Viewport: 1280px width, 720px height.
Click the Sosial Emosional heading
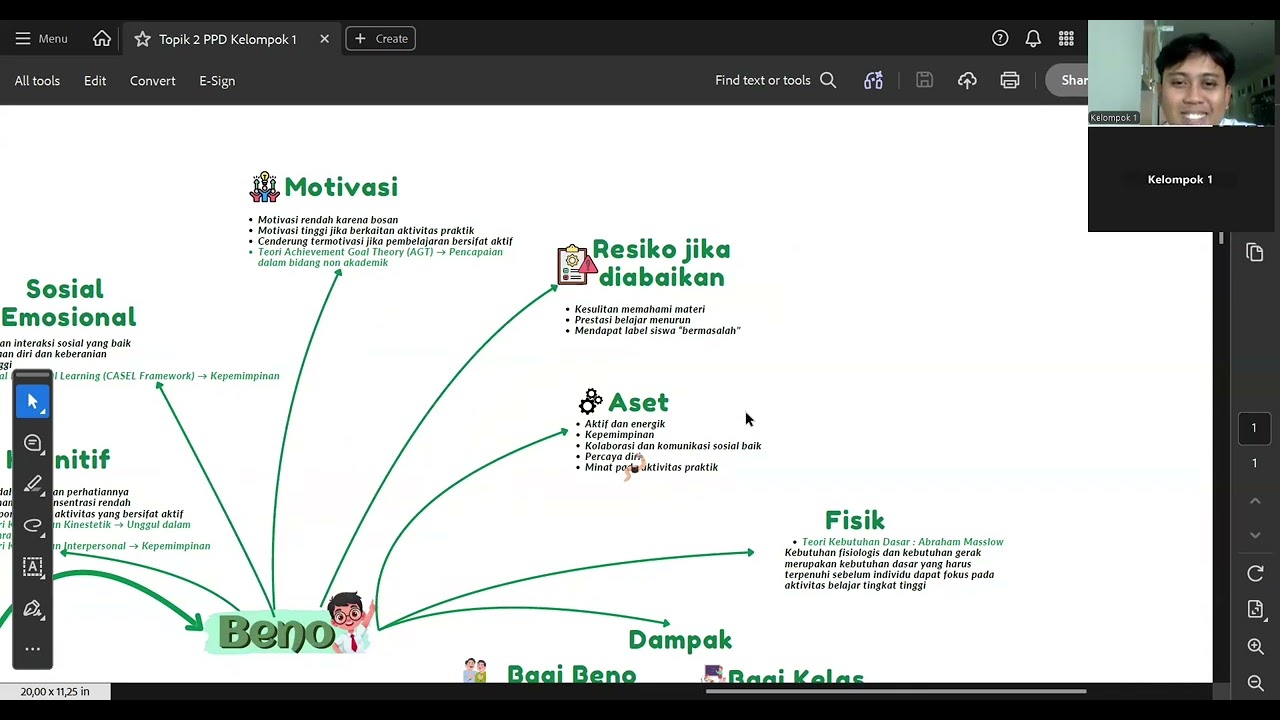tap(68, 303)
